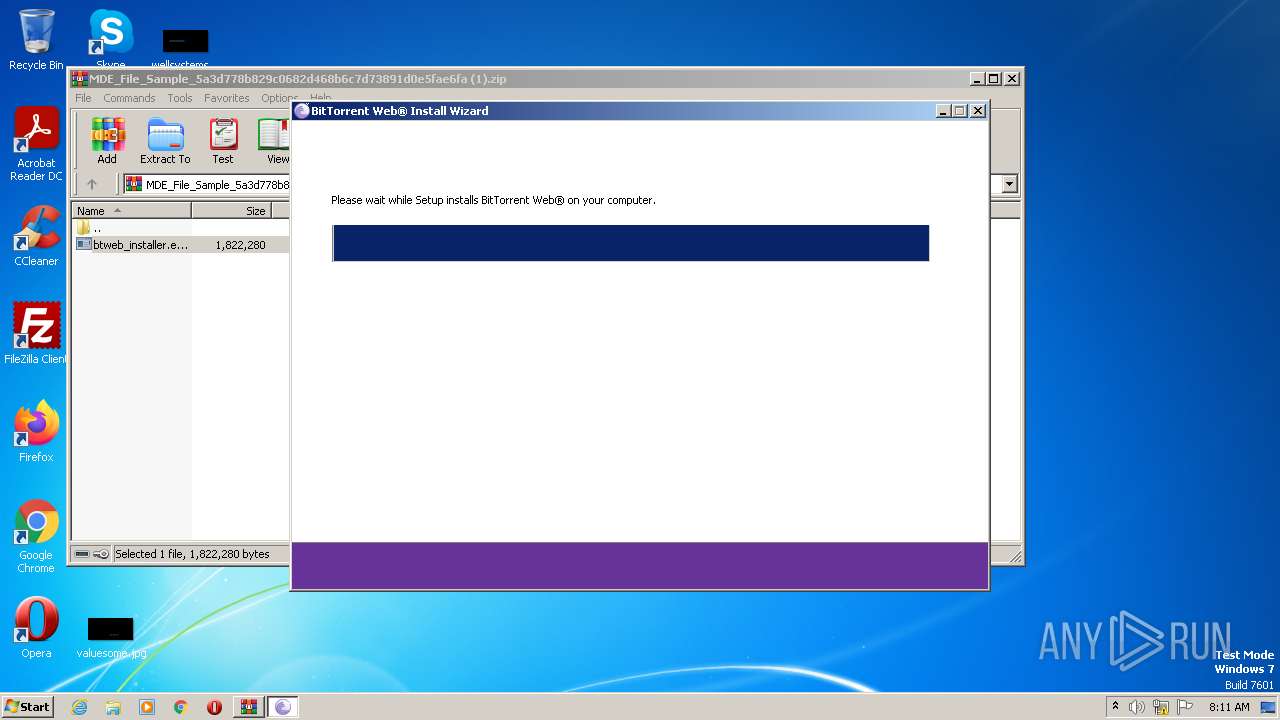
Task: Click the Add toolbar icon in WinRAR
Action: pos(107,140)
